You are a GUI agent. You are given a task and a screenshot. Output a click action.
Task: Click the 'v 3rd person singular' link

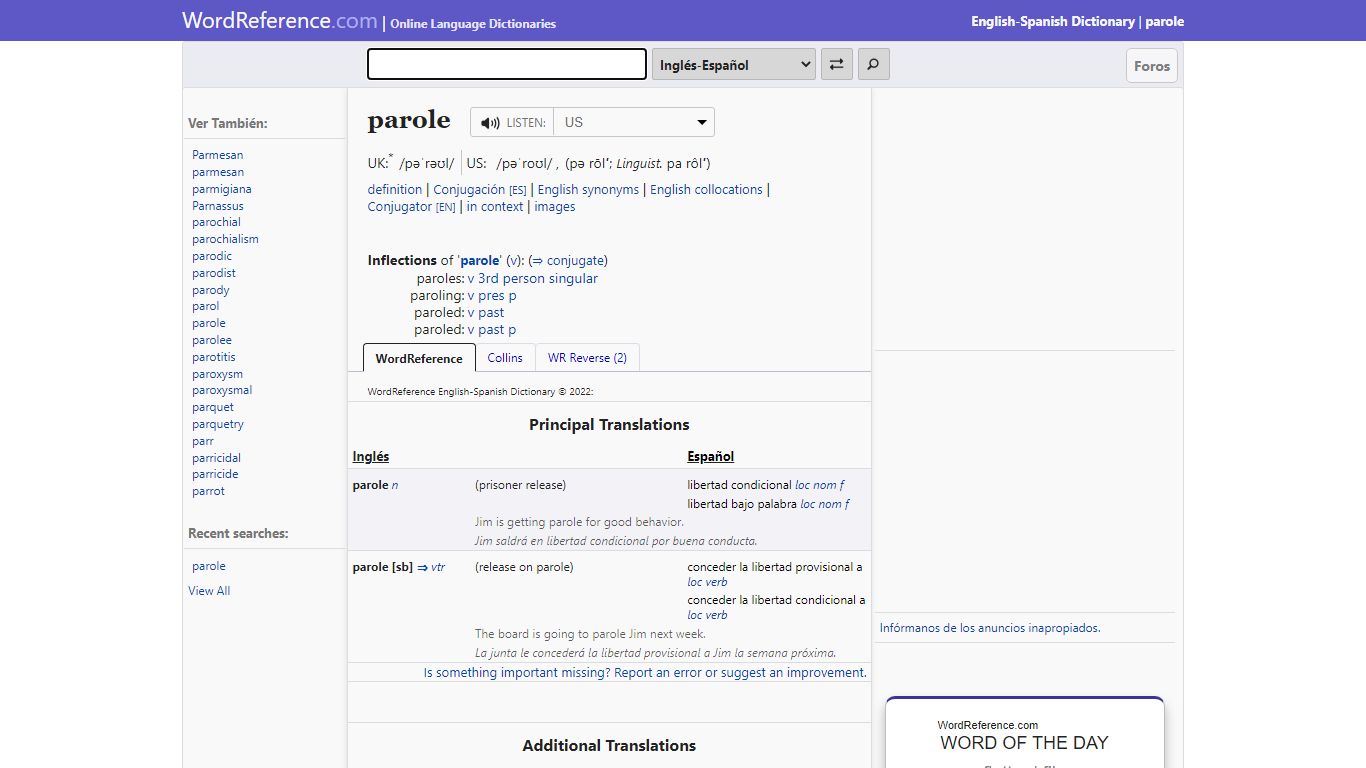click(x=533, y=278)
